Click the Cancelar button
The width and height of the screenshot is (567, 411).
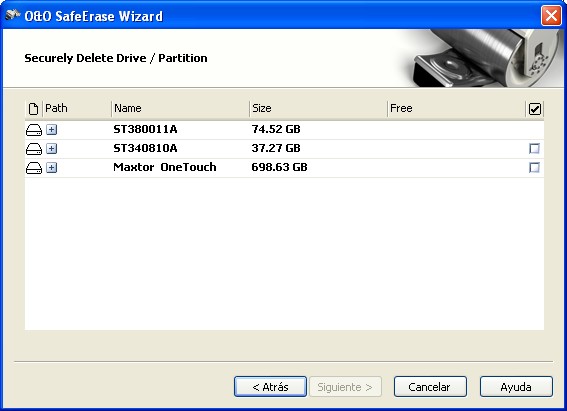tap(430, 387)
